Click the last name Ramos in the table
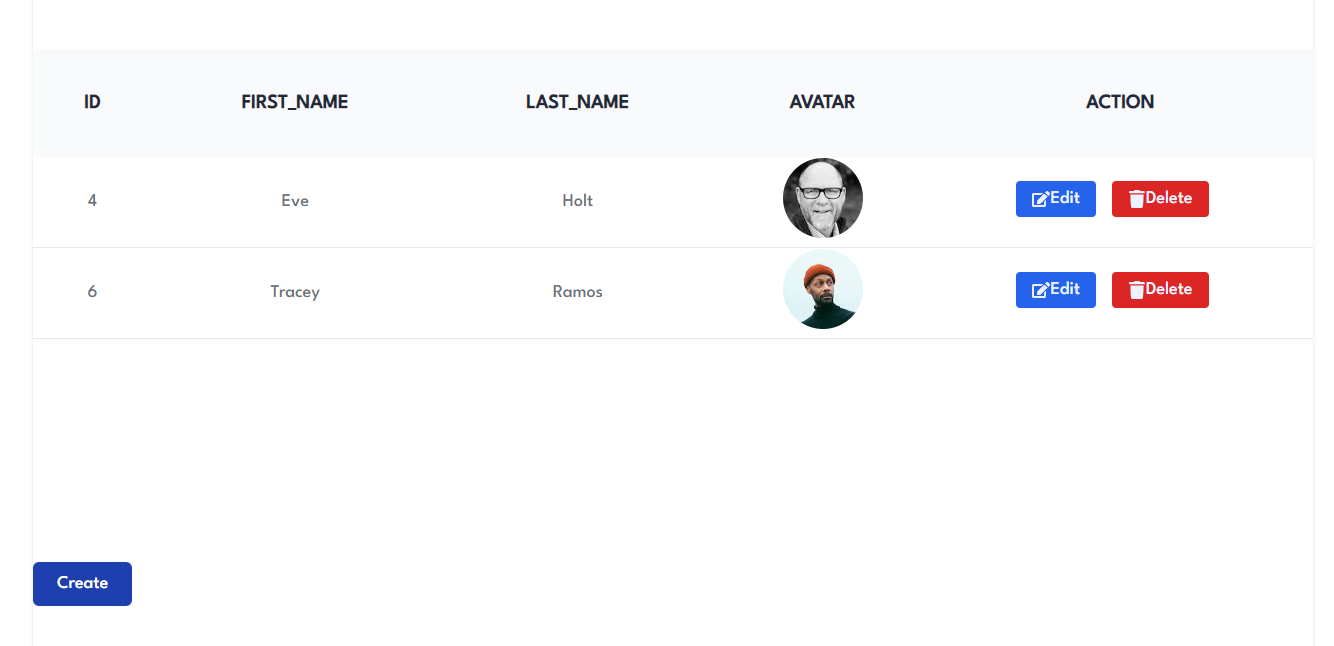The image size is (1334, 646). pyautogui.click(x=577, y=291)
